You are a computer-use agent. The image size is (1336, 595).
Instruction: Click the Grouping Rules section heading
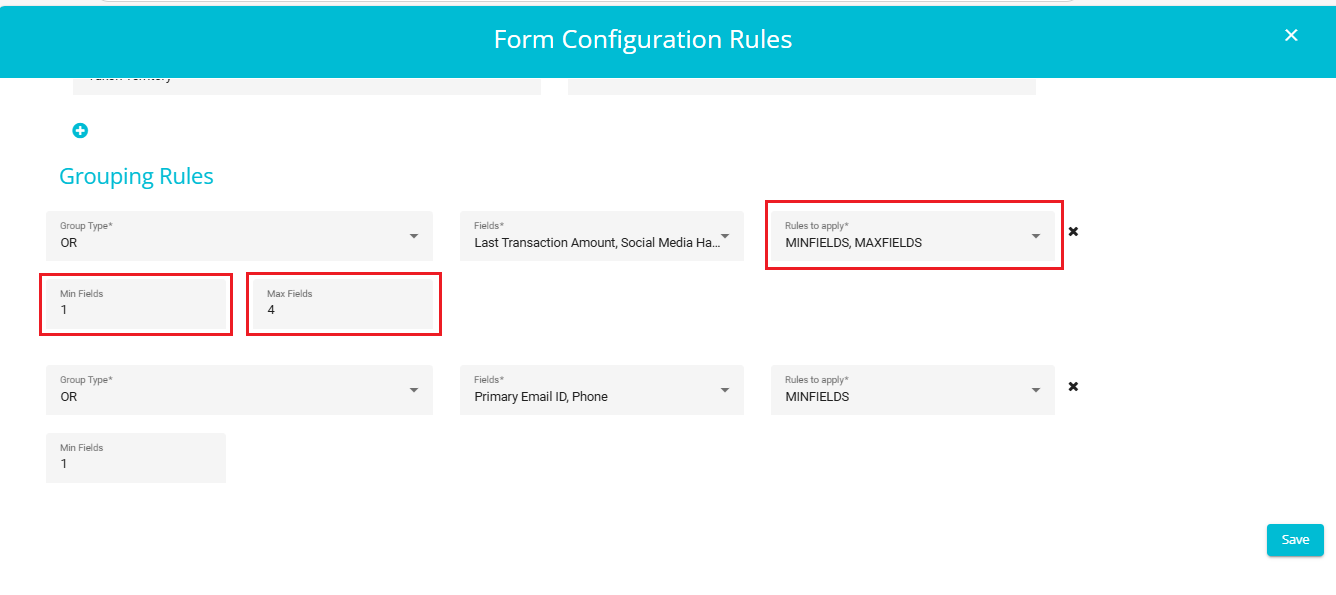pos(136,177)
